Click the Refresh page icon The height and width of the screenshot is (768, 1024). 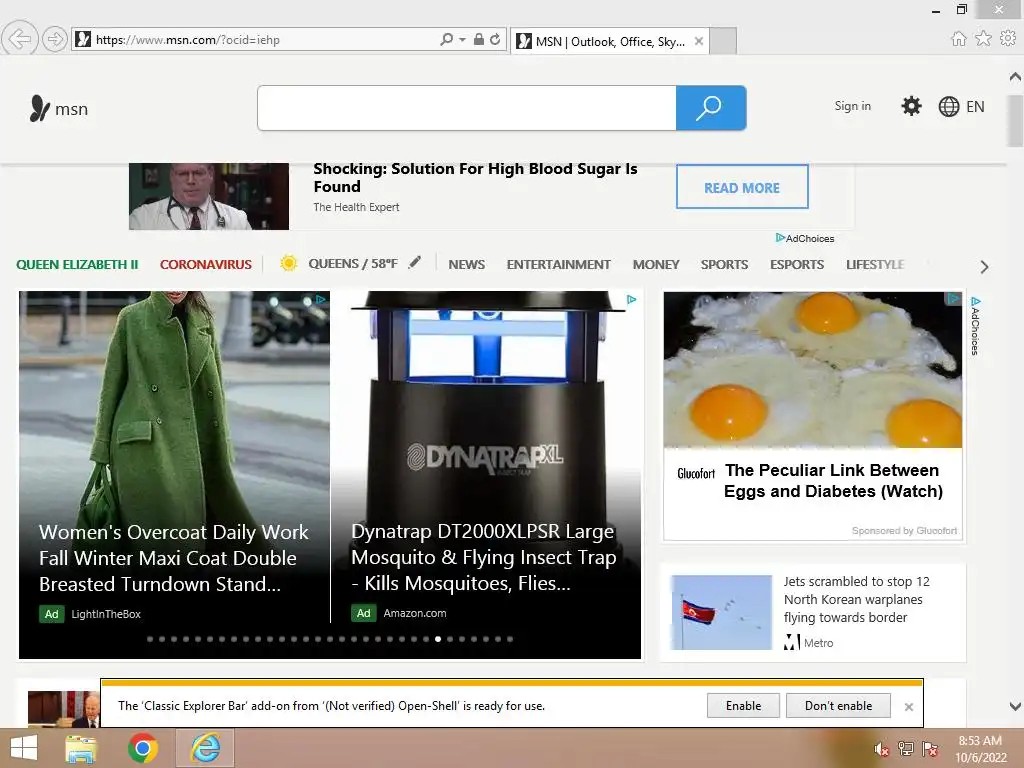[x=495, y=39]
